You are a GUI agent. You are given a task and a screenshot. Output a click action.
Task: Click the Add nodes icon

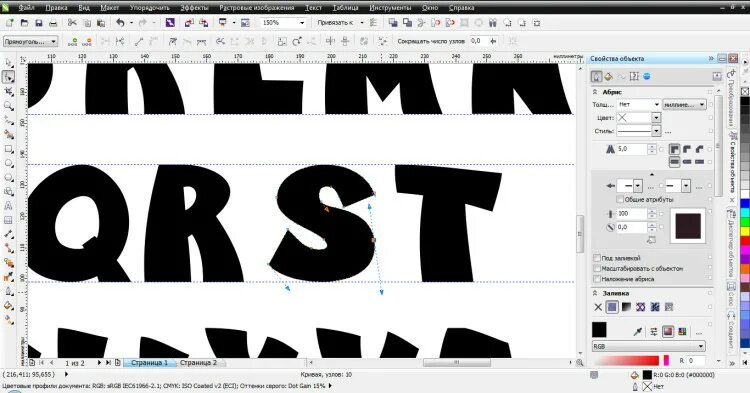pos(73,42)
